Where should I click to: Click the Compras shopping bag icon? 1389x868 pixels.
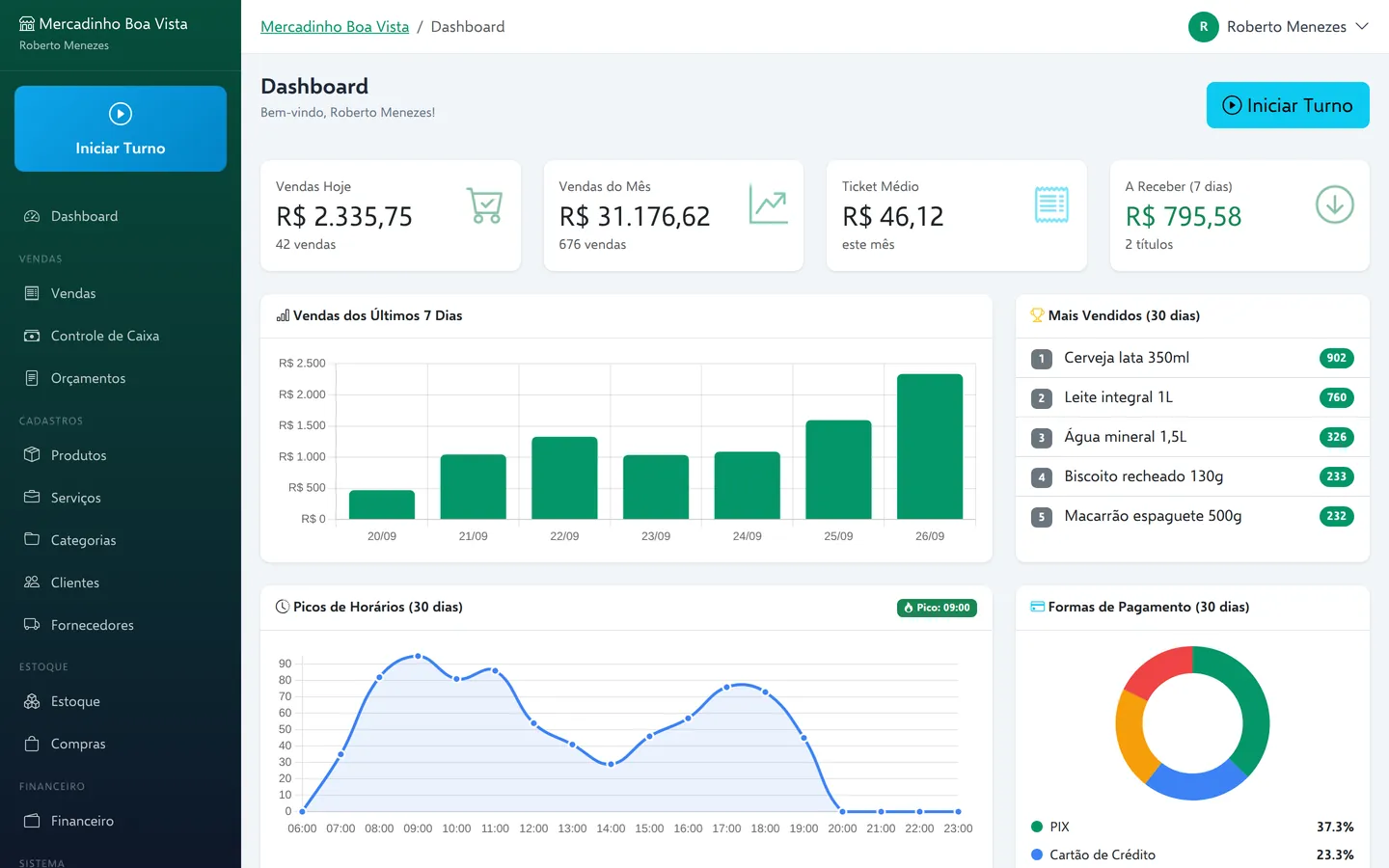pyautogui.click(x=32, y=744)
